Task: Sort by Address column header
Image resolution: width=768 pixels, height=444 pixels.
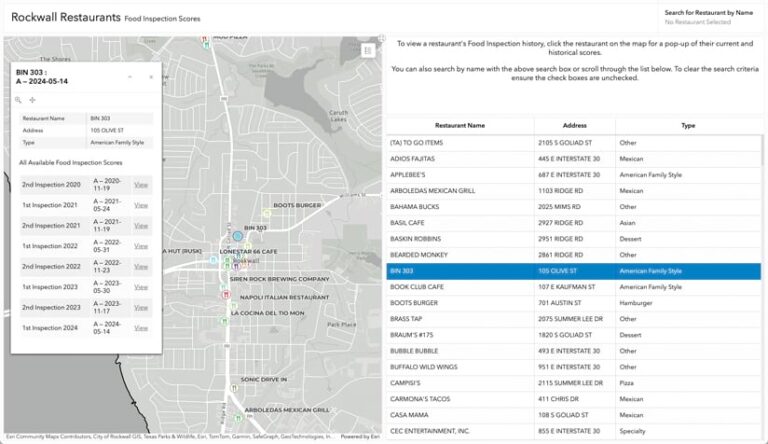Action: [x=575, y=125]
